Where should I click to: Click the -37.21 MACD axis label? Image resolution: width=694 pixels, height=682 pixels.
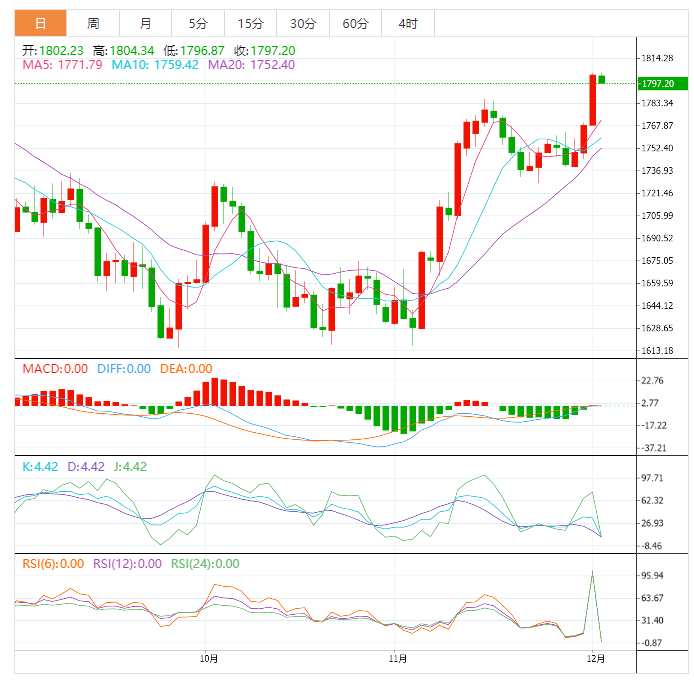(653, 448)
